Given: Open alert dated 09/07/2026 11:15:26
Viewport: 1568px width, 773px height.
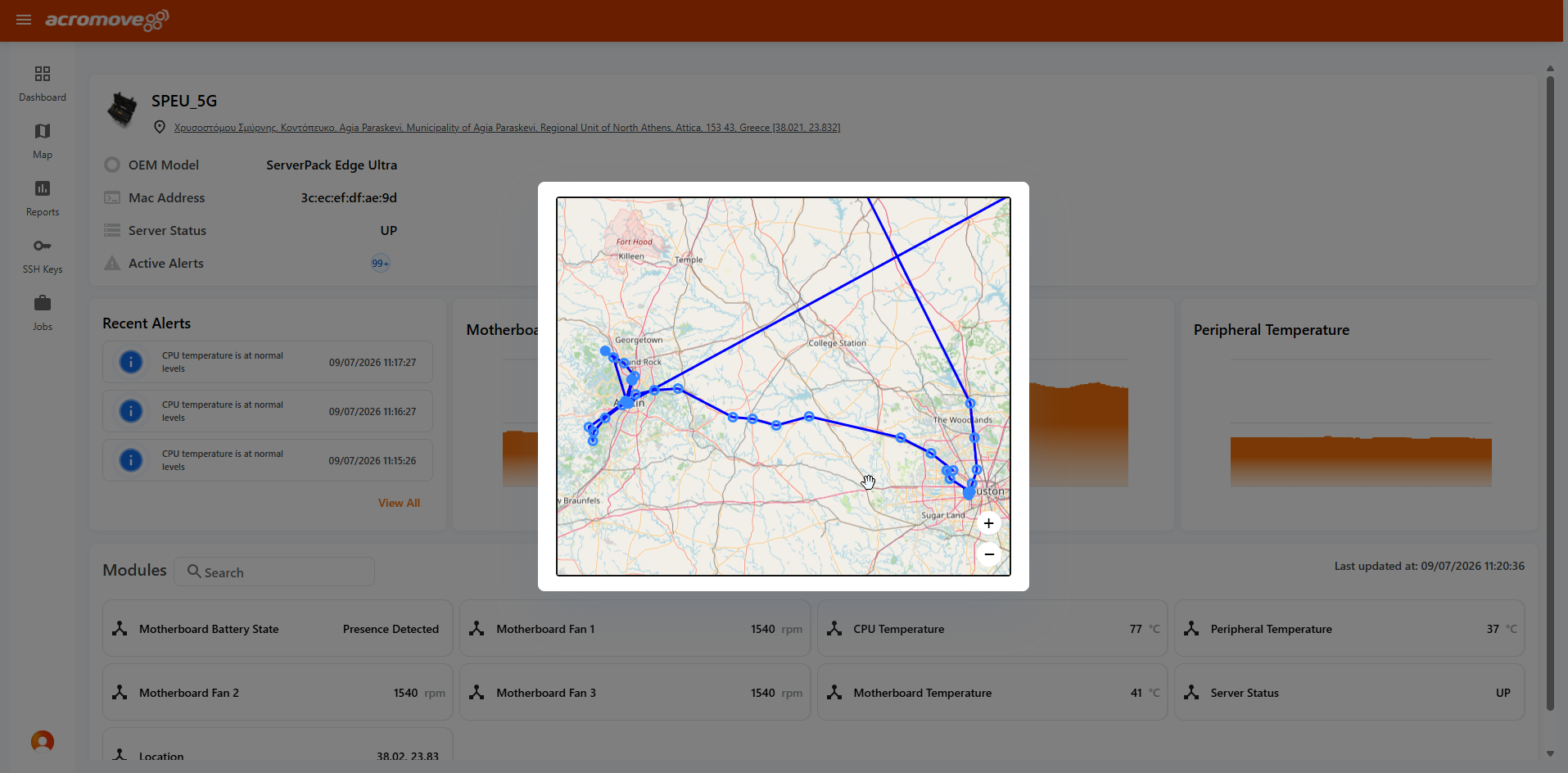Looking at the screenshot, I should point(268,460).
